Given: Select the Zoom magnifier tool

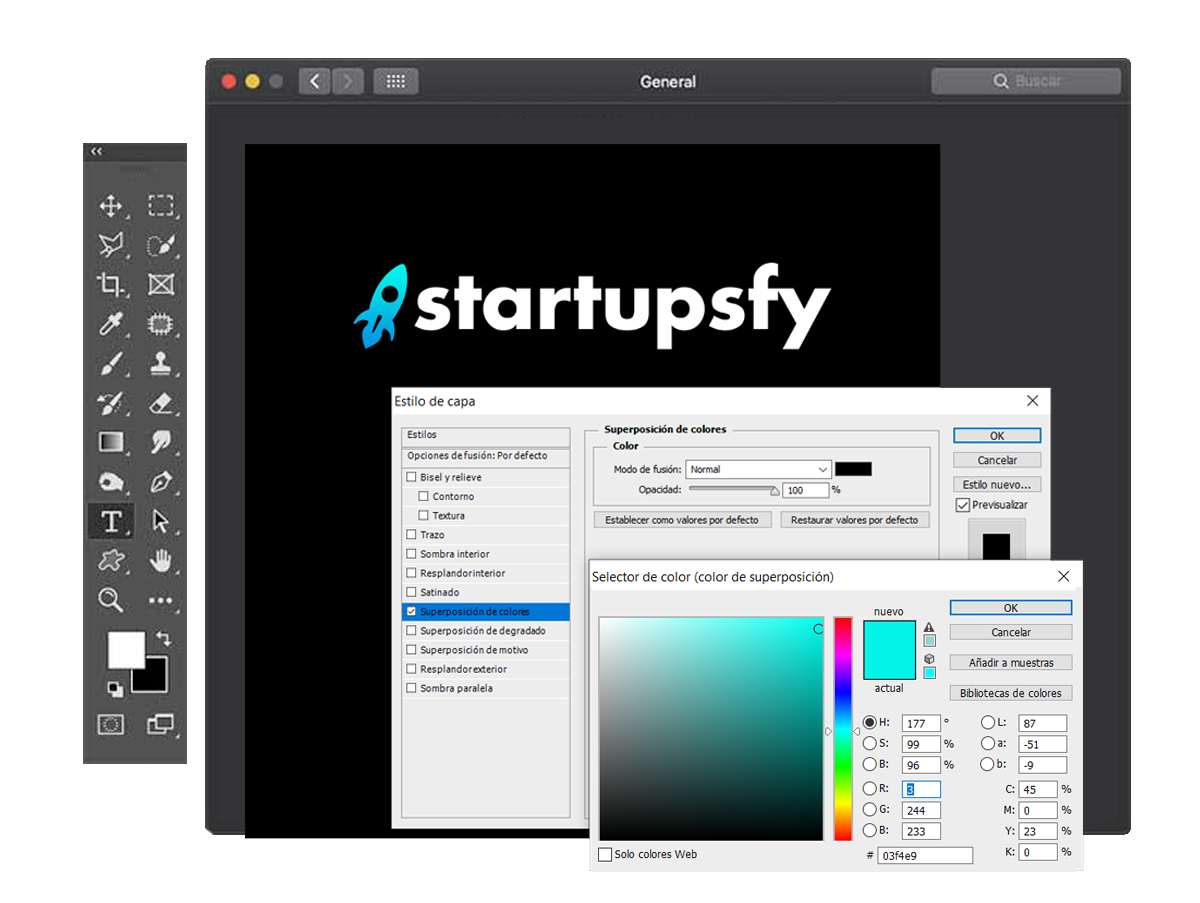Looking at the screenshot, I should click(110, 600).
